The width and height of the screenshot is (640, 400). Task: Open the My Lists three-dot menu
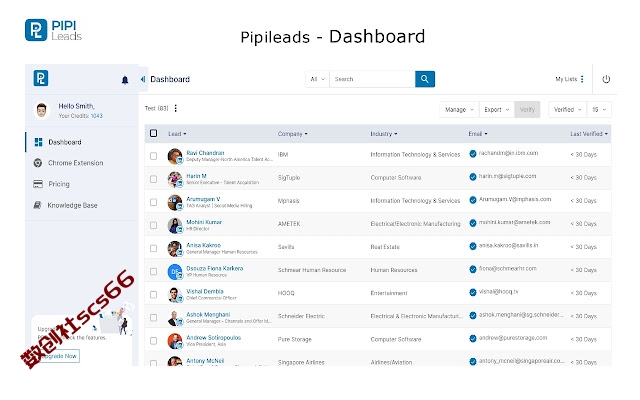coord(582,79)
